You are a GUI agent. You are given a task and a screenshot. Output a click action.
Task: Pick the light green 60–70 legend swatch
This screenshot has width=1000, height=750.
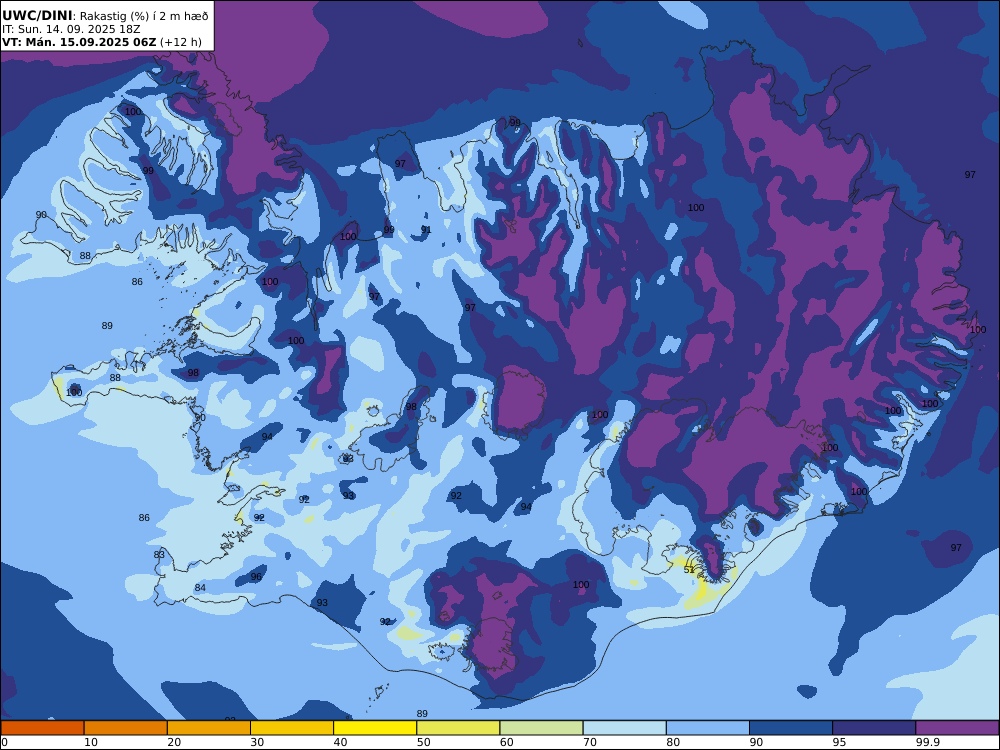point(541,728)
